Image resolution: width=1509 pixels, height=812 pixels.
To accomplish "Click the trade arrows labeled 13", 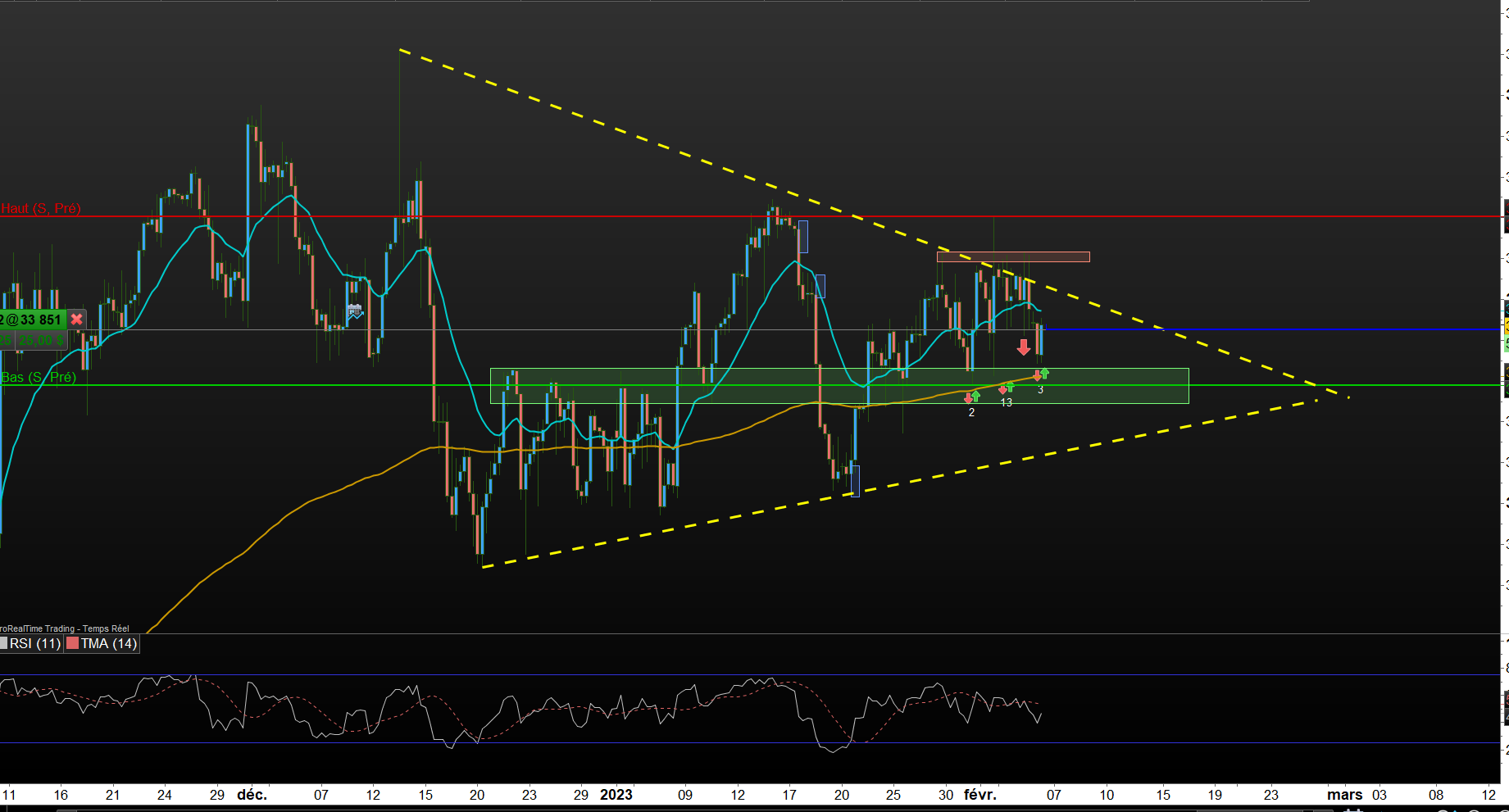I will [x=1006, y=388].
